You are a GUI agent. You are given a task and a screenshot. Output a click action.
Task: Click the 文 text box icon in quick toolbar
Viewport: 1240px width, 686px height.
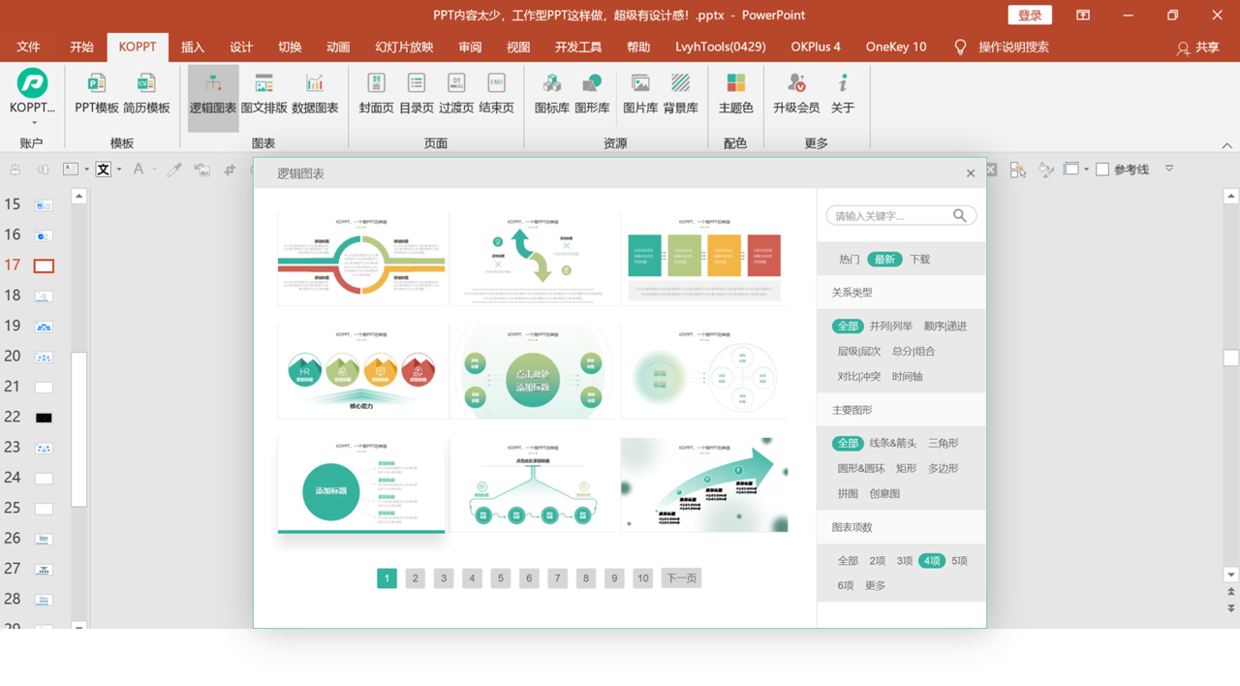pyautogui.click(x=103, y=170)
